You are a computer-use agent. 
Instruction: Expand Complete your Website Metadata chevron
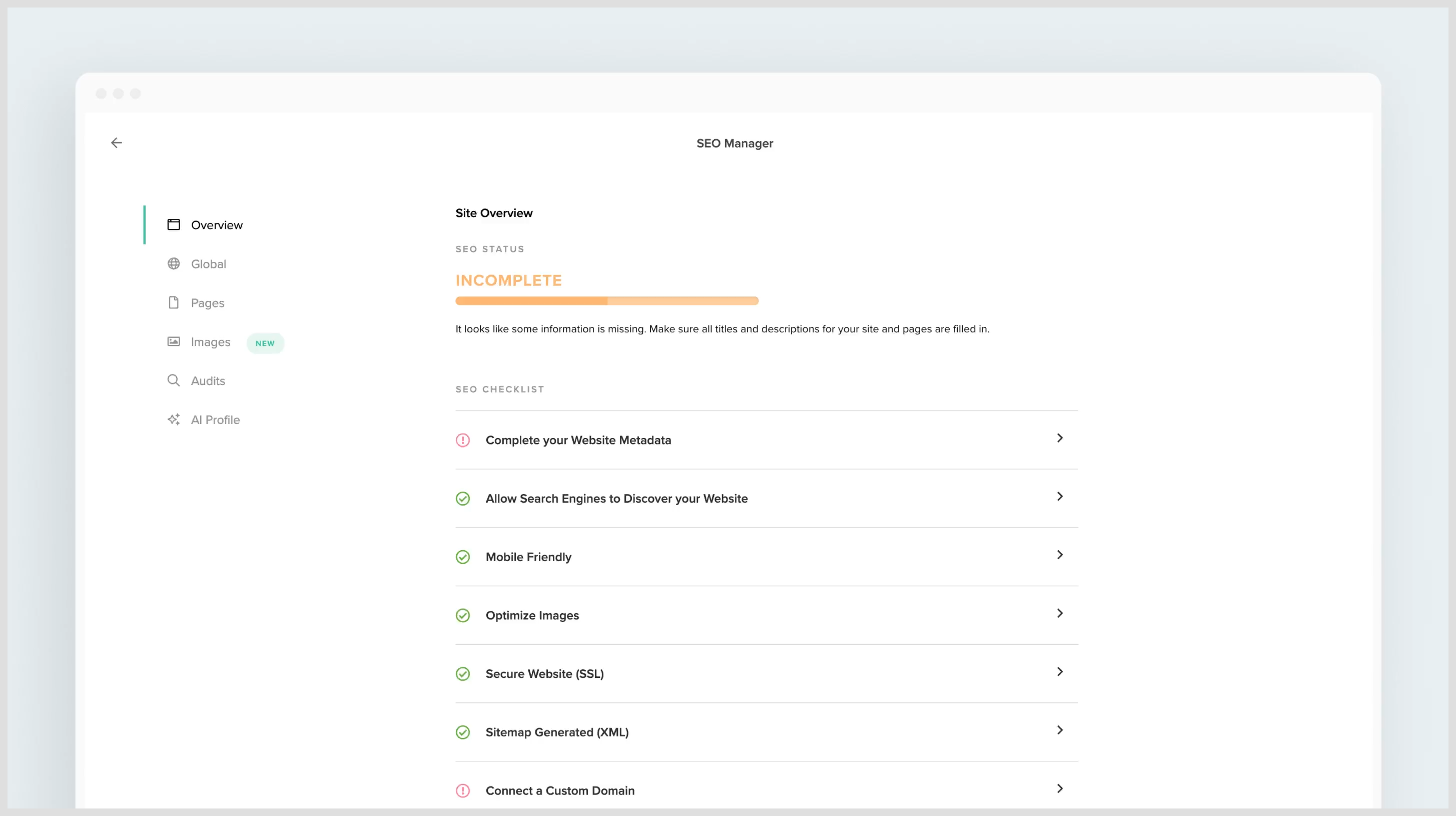click(x=1060, y=438)
